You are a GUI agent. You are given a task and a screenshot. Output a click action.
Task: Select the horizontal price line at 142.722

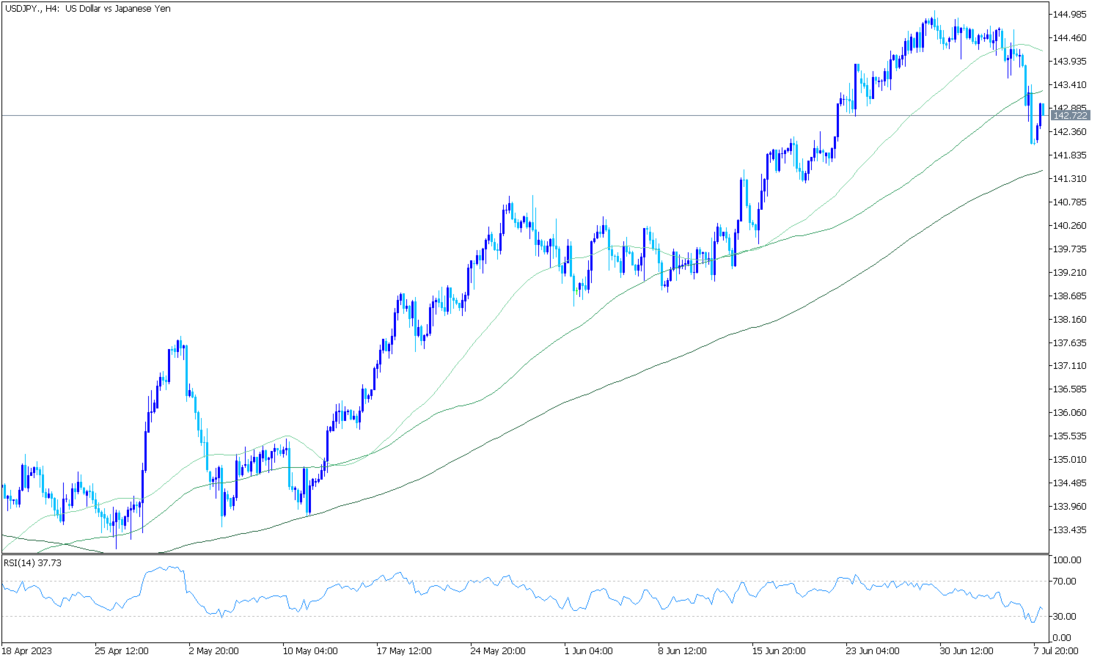[525, 115]
